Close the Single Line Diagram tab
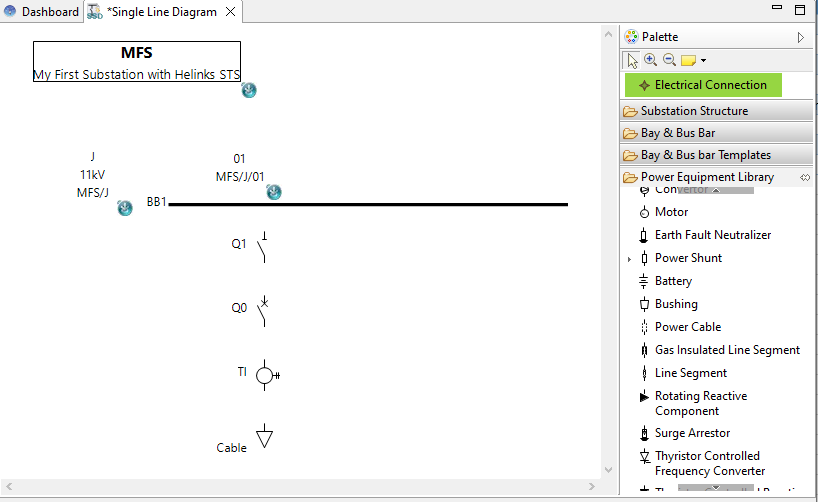The image size is (818, 502). 229,12
